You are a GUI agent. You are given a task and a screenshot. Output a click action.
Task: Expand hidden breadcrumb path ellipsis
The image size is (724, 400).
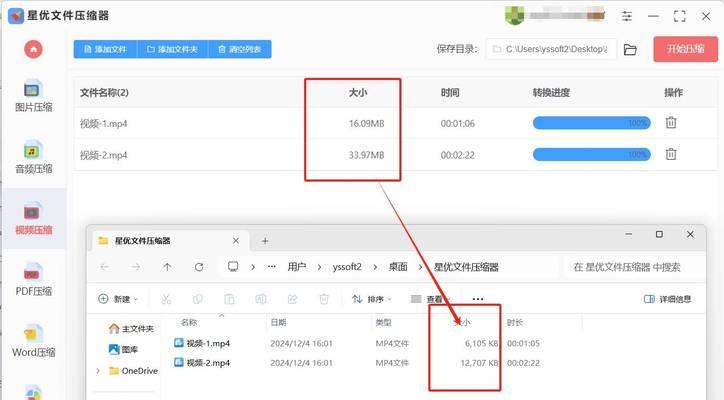(272, 267)
